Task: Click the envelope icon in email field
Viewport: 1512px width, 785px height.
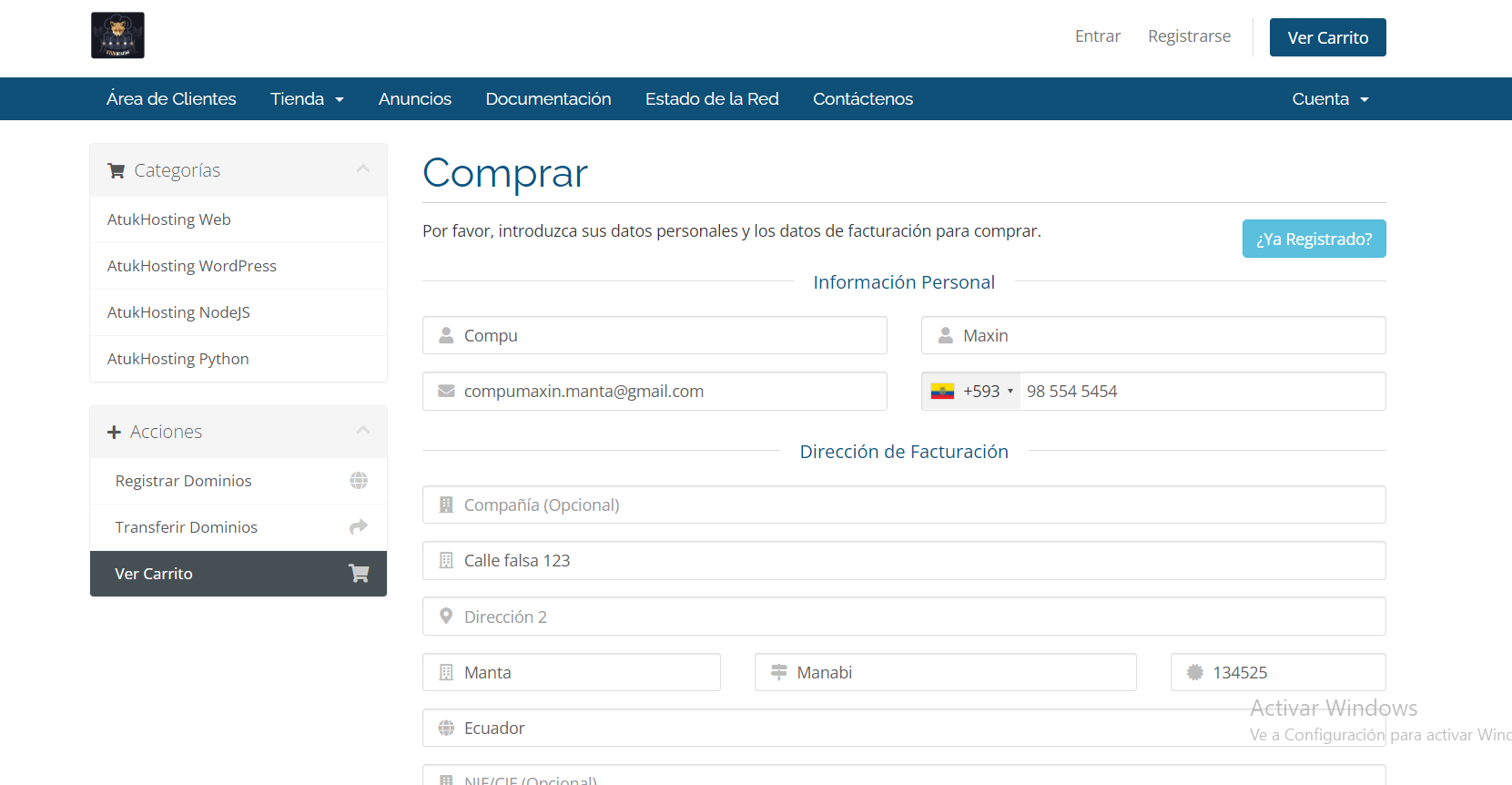Action: click(x=446, y=392)
